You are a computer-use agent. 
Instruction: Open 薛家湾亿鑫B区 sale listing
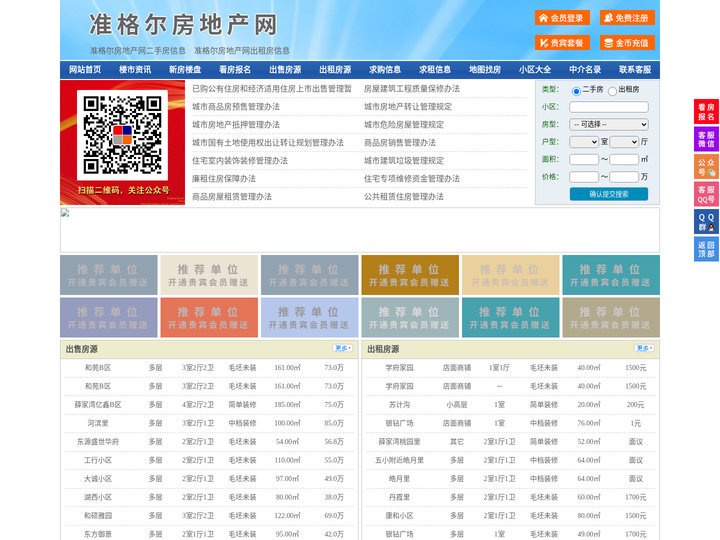click(x=98, y=405)
